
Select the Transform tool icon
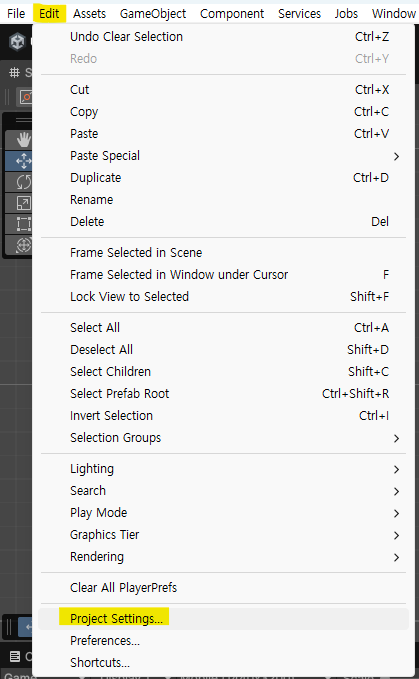pyautogui.click(x=23, y=245)
